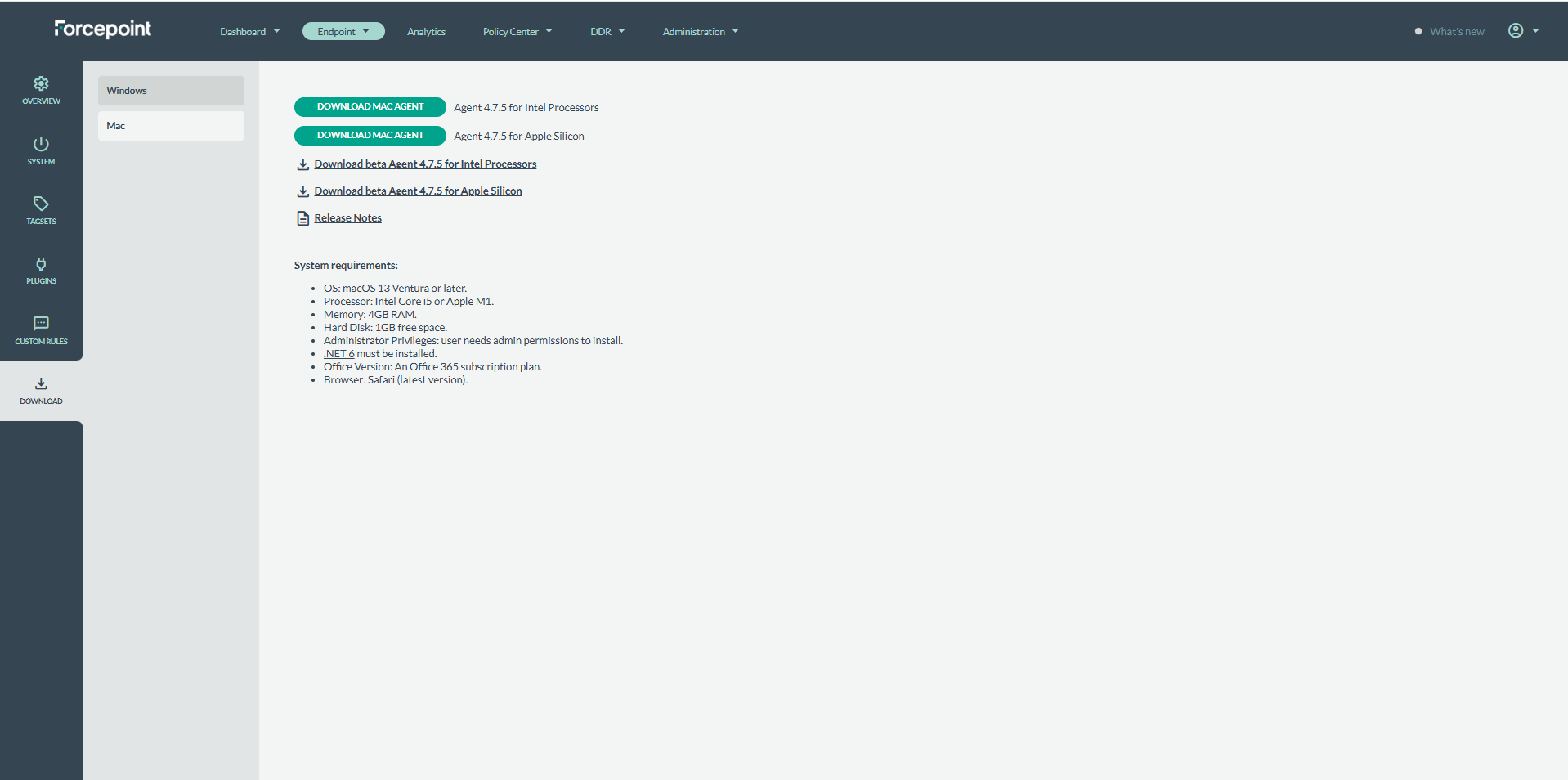1568x780 pixels.
Task: Click the Forcepoint logo
Action: pyautogui.click(x=103, y=29)
